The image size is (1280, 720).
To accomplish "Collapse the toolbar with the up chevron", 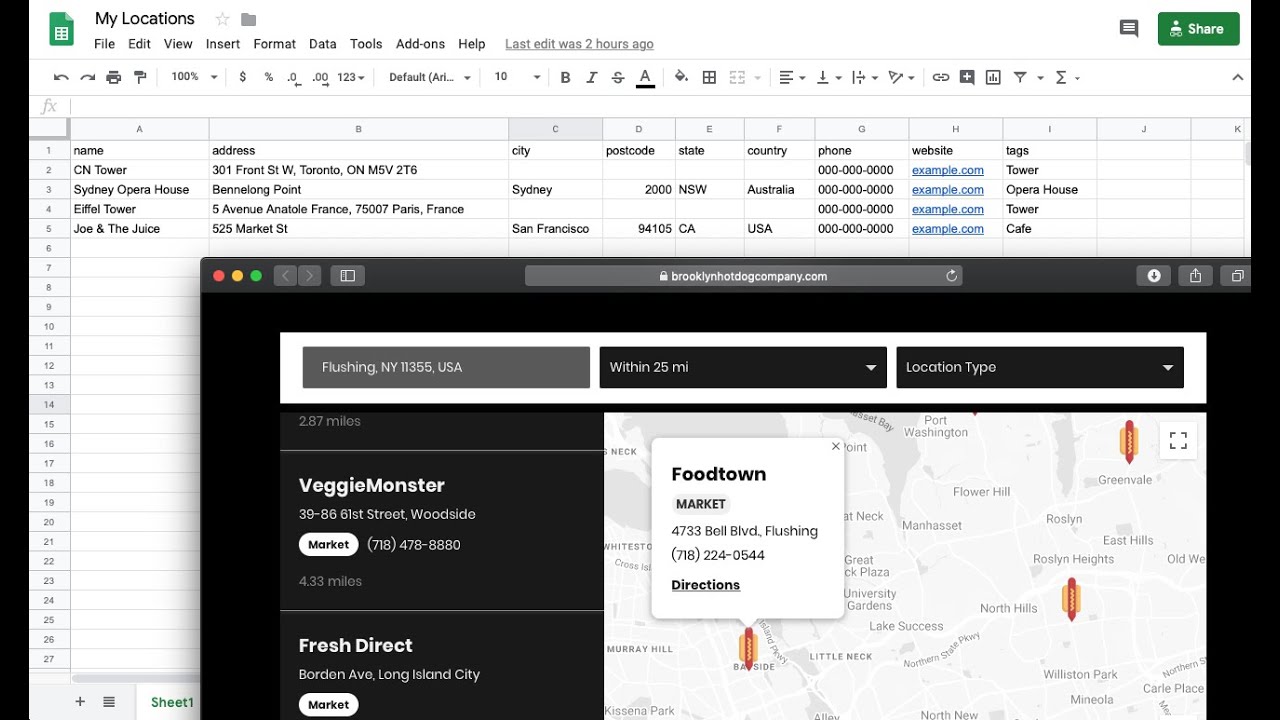I will [x=1237, y=77].
